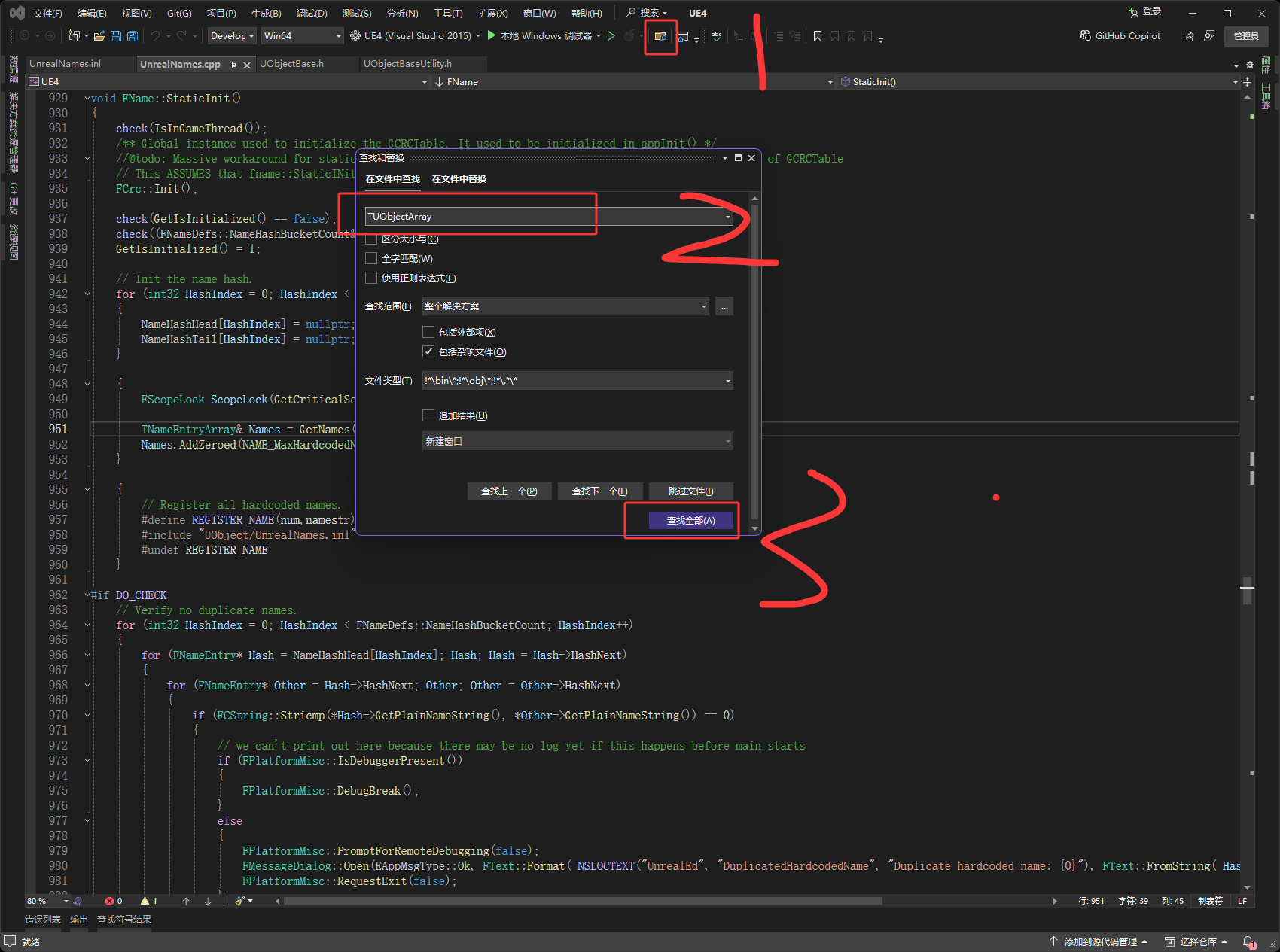
Task: Toggle the whole word match checkbox
Action: (x=371, y=258)
